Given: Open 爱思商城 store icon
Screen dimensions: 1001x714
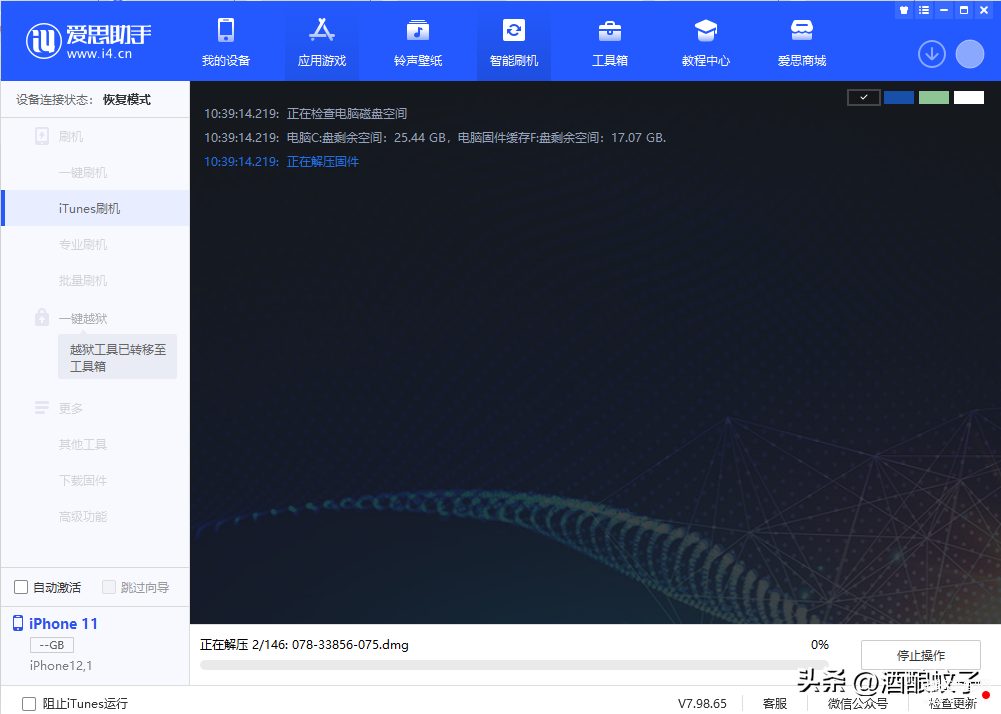Looking at the screenshot, I should pyautogui.click(x=802, y=31).
